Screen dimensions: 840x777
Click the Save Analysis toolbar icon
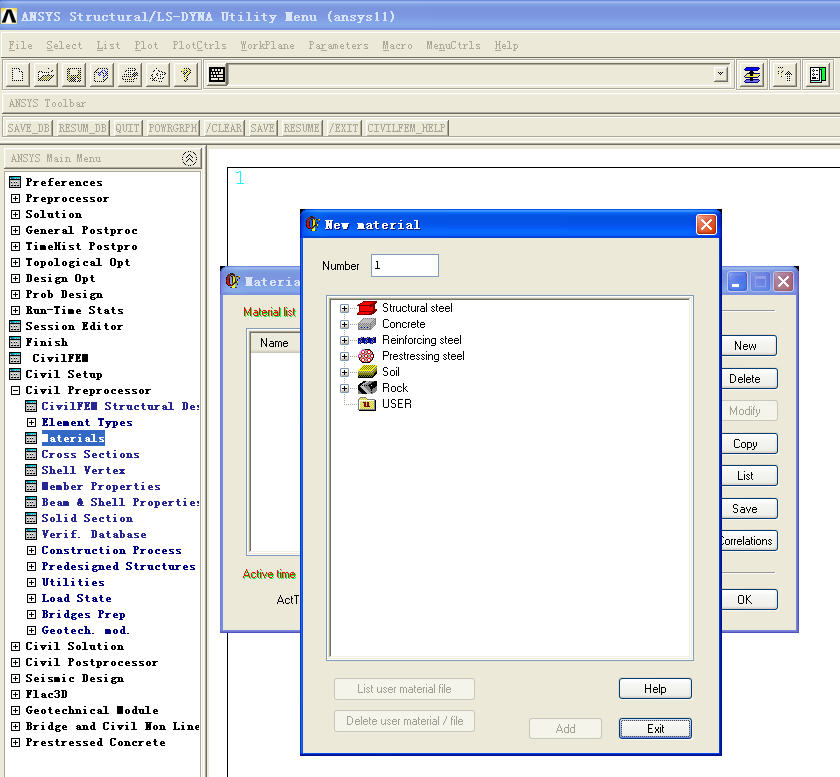(73, 74)
